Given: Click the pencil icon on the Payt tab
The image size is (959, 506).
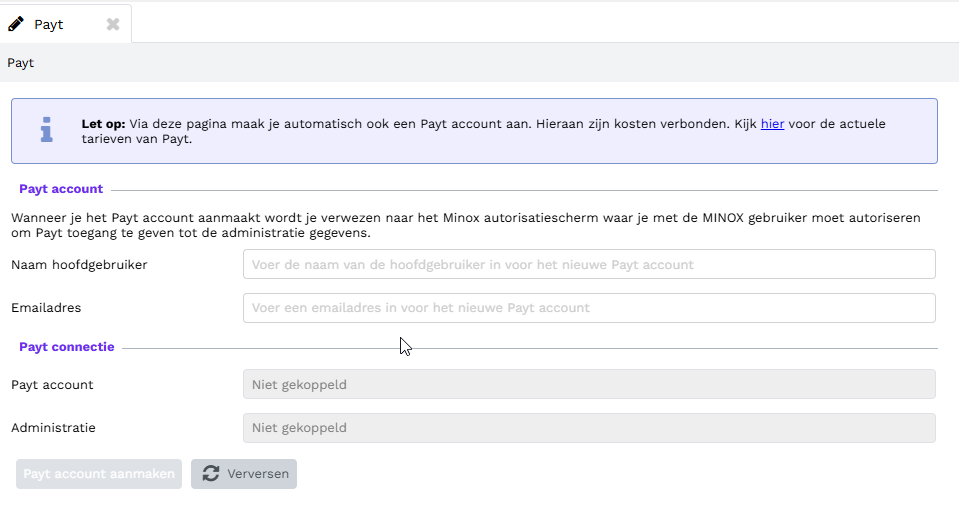Looking at the screenshot, I should pyautogui.click(x=15, y=24).
